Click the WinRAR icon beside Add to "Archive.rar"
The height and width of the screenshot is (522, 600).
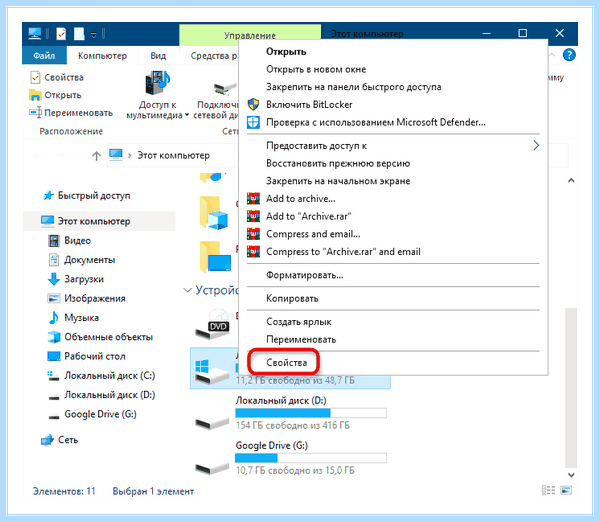pyautogui.click(x=253, y=216)
